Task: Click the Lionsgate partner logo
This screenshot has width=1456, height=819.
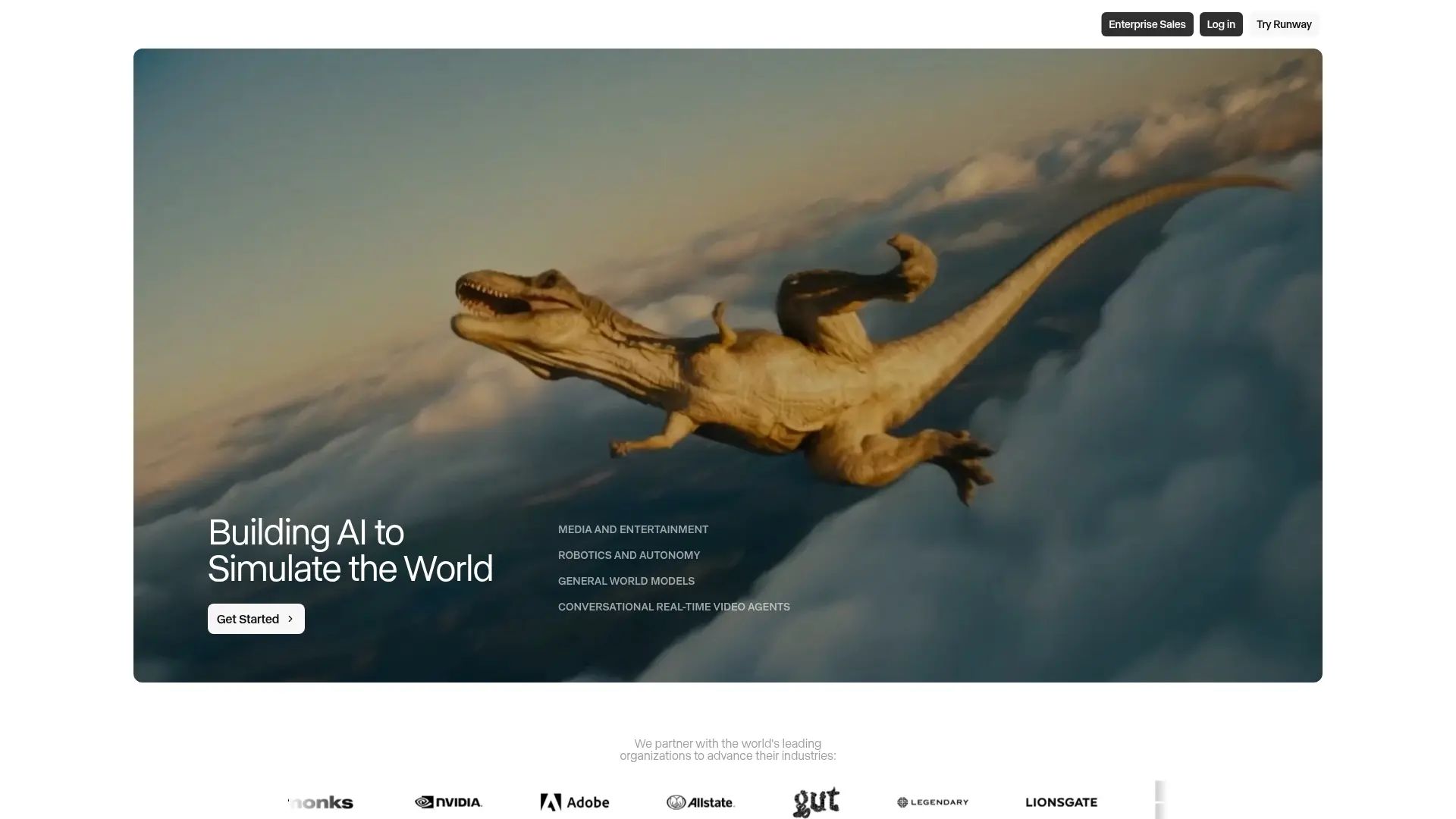Action: [x=1061, y=802]
